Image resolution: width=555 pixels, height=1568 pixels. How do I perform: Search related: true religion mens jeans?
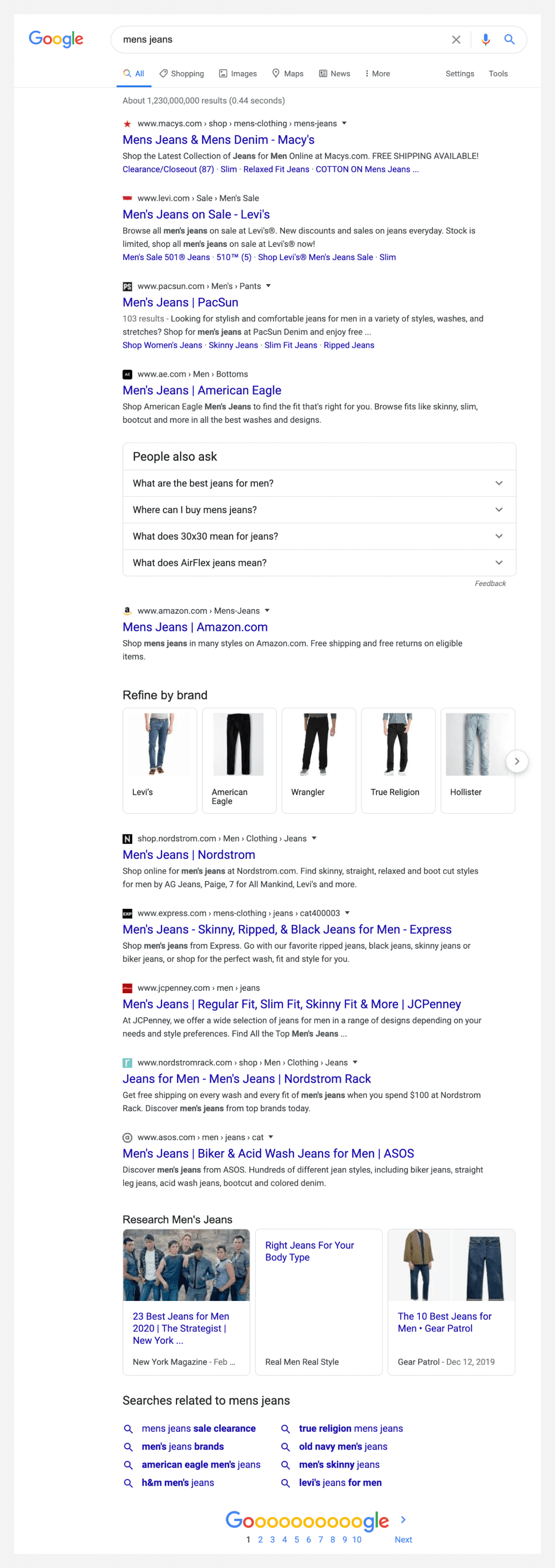[x=351, y=1428]
